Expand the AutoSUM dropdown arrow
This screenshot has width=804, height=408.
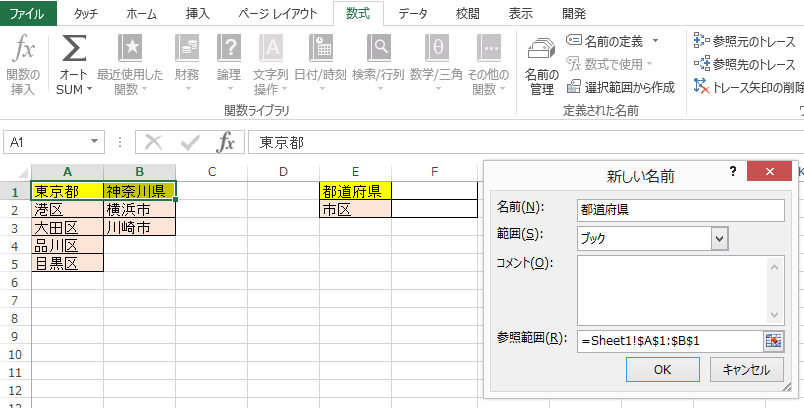(90, 89)
